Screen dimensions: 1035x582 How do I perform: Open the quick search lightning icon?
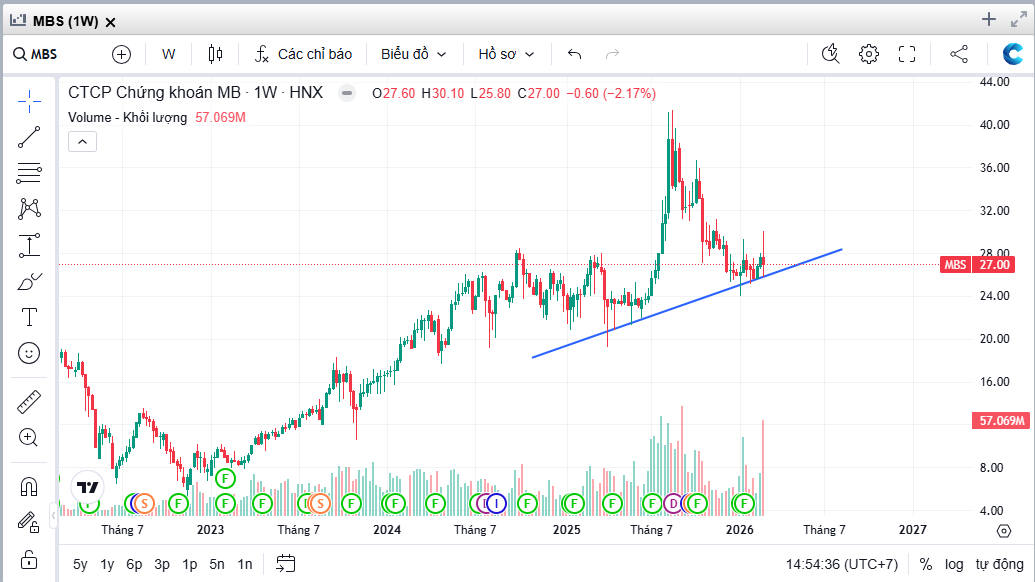[830, 54]
